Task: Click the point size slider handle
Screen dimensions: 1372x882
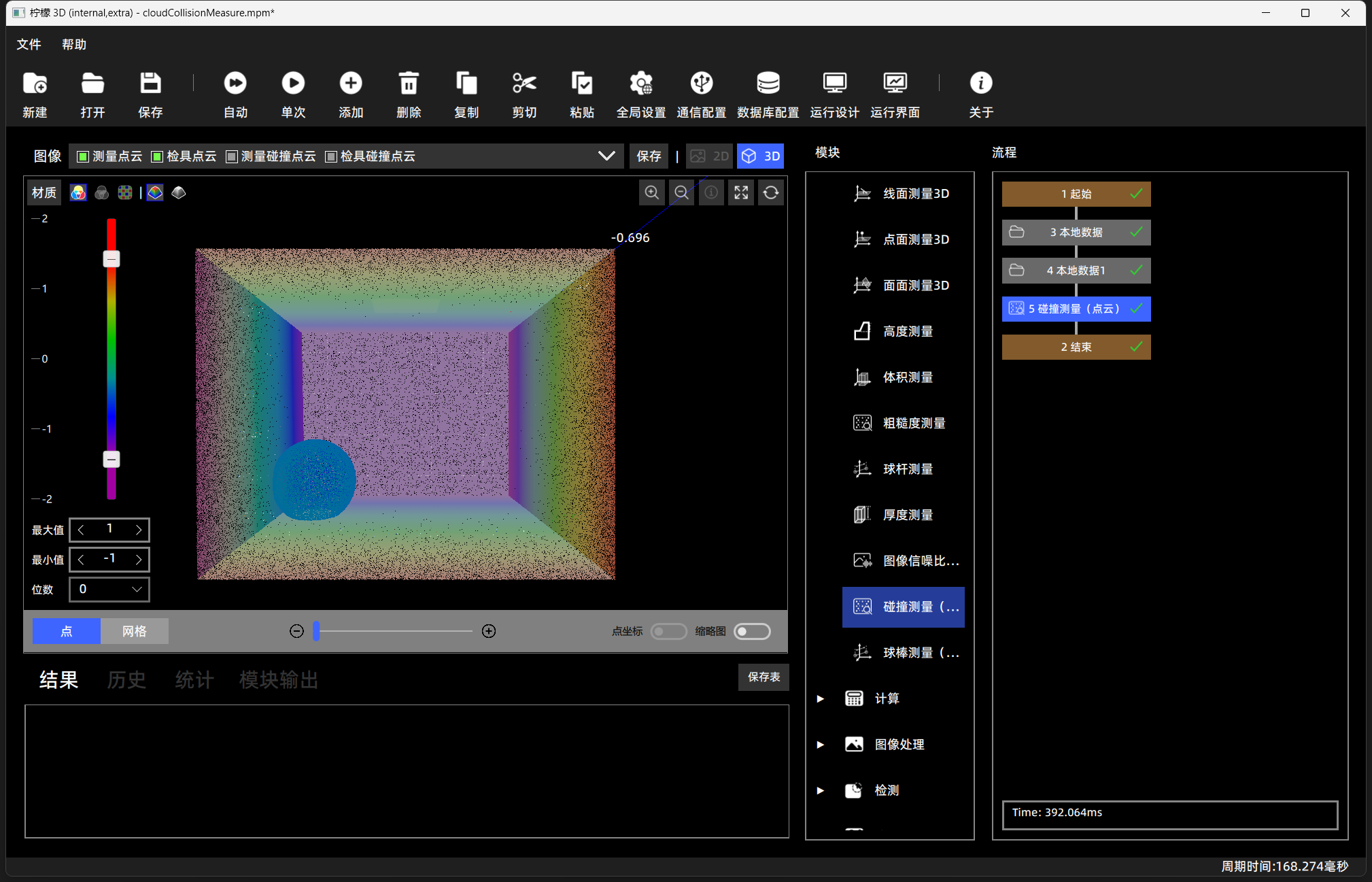Action: pos(316,631)
